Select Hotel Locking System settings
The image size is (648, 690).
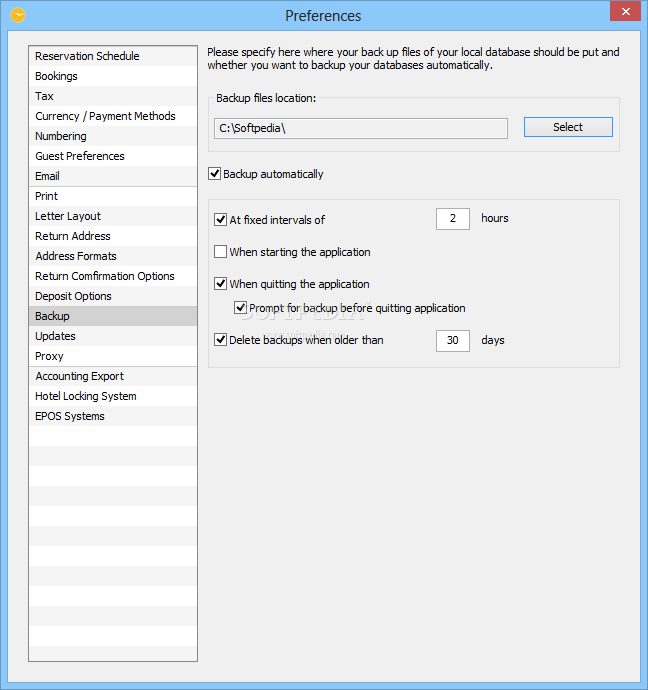(113, 396)
